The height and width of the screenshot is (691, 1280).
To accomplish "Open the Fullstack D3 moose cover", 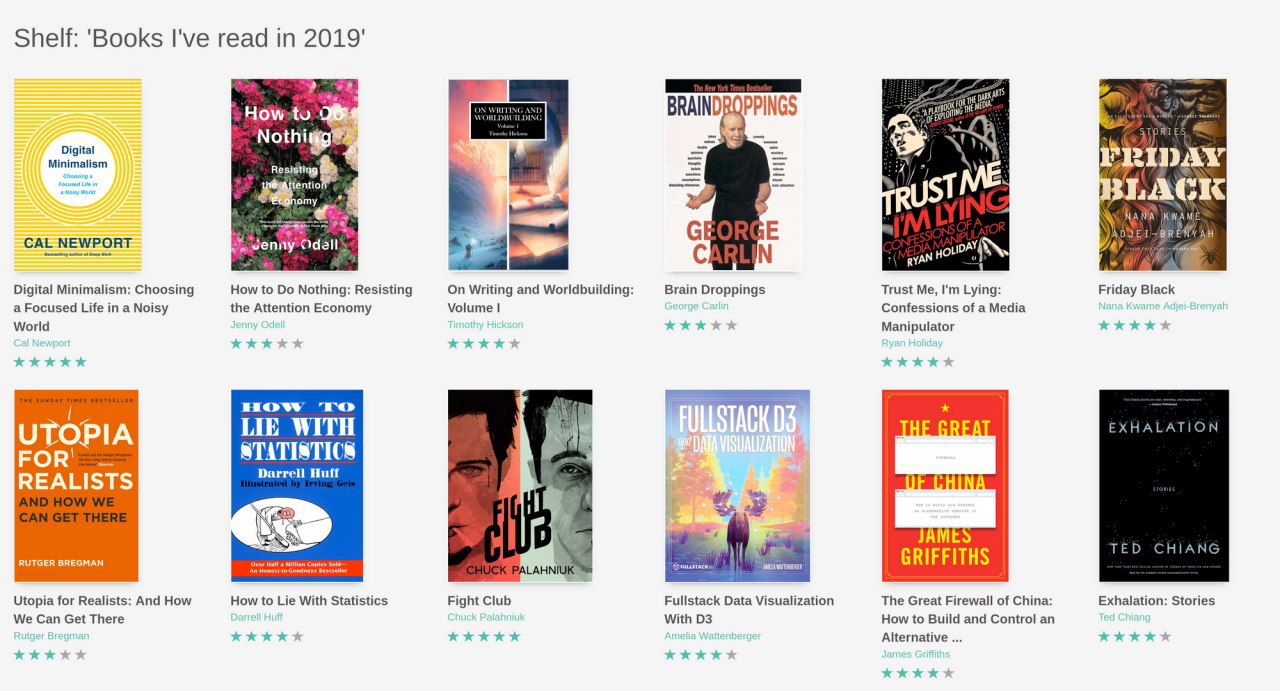I will 737,486.
